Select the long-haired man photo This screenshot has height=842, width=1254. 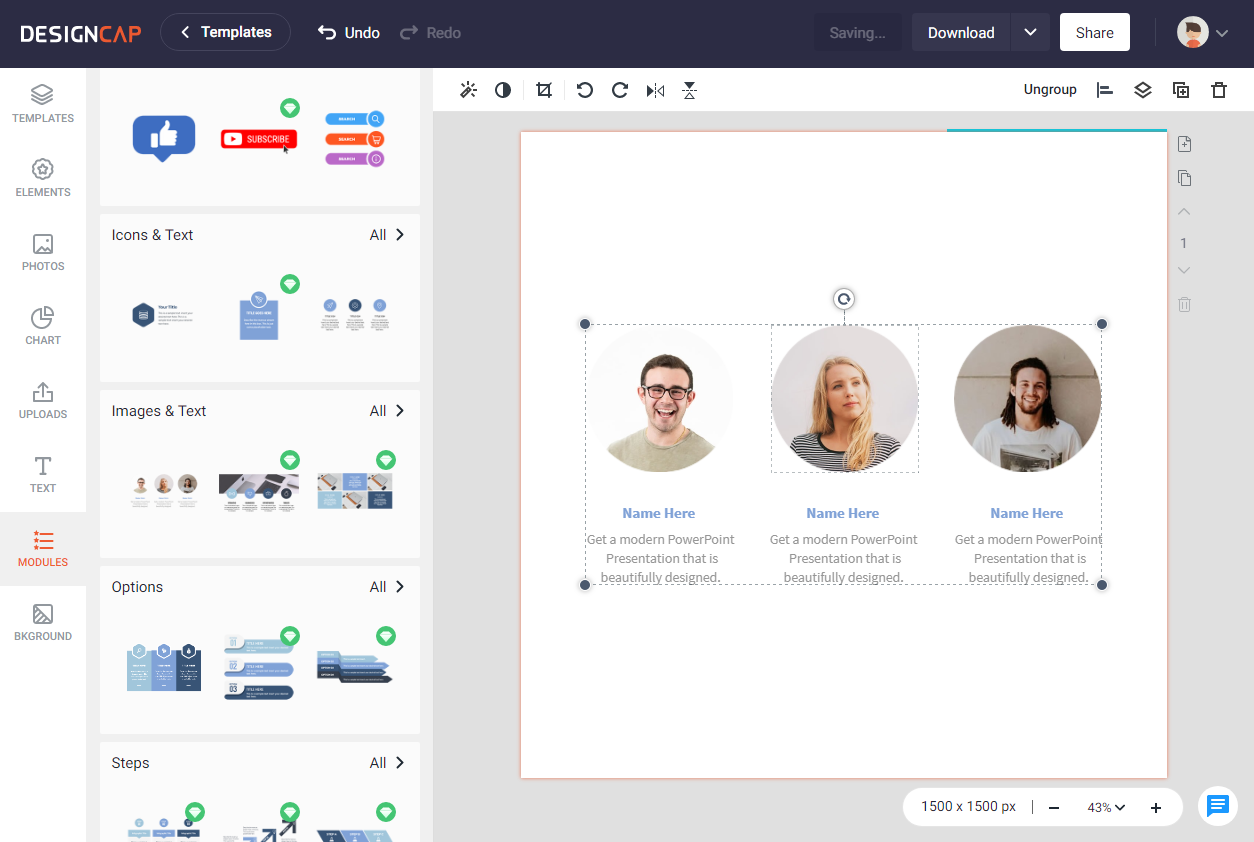(1028, 399)
